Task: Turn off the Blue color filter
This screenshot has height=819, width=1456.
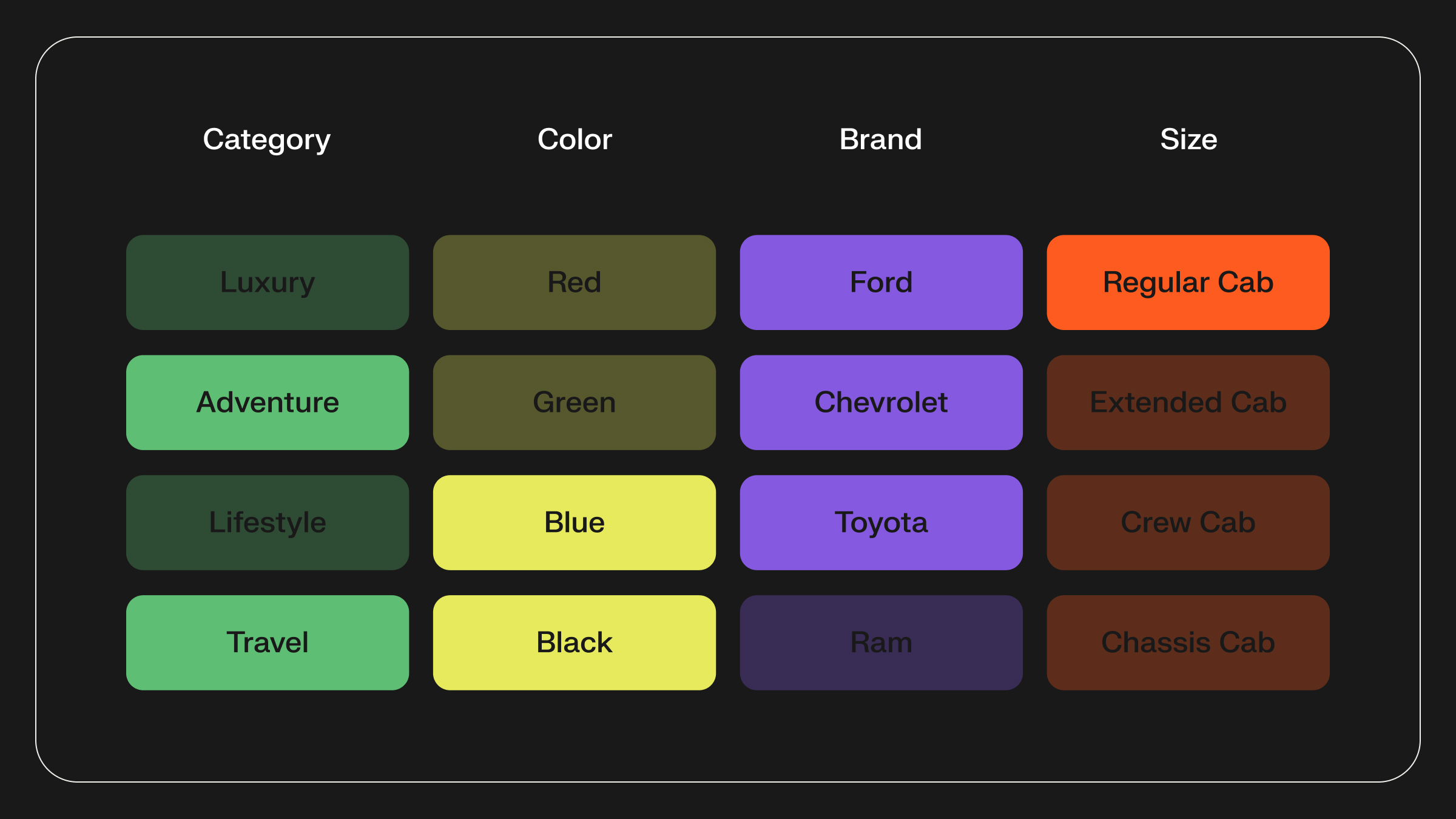Action: pos(575,523)
